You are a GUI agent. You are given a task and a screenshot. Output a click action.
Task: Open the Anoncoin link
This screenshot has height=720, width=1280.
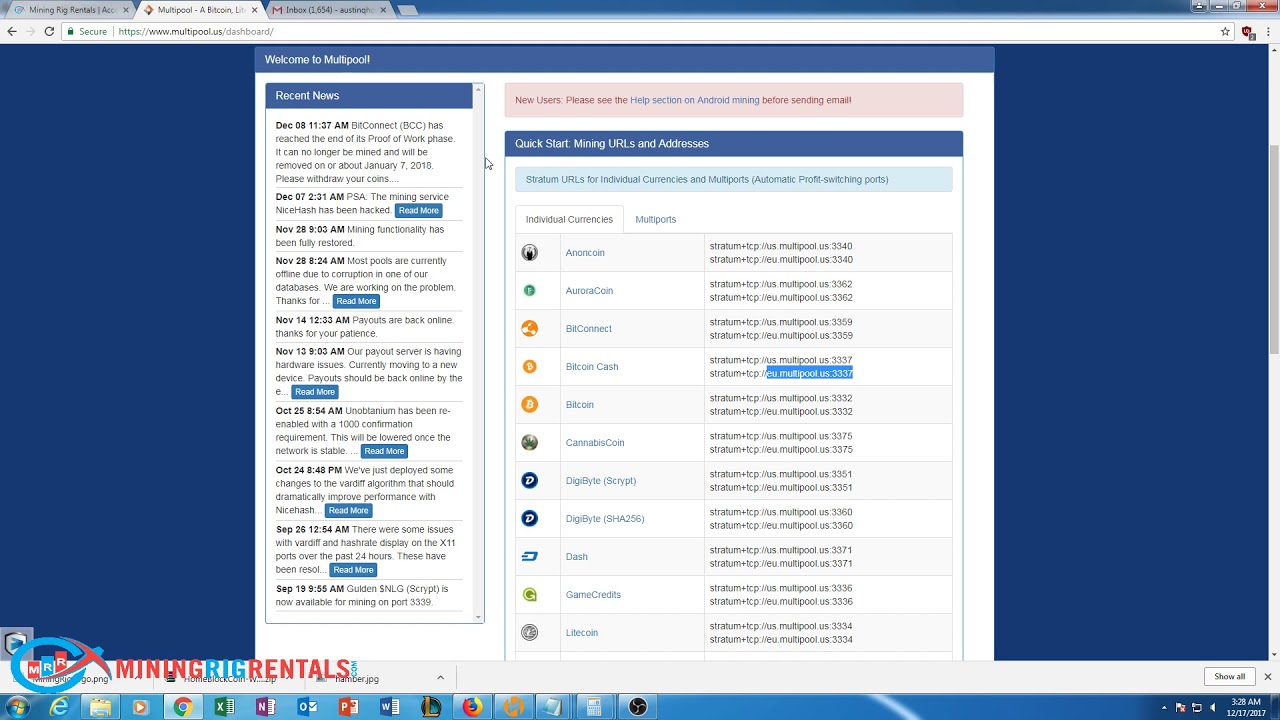(585, 253)
